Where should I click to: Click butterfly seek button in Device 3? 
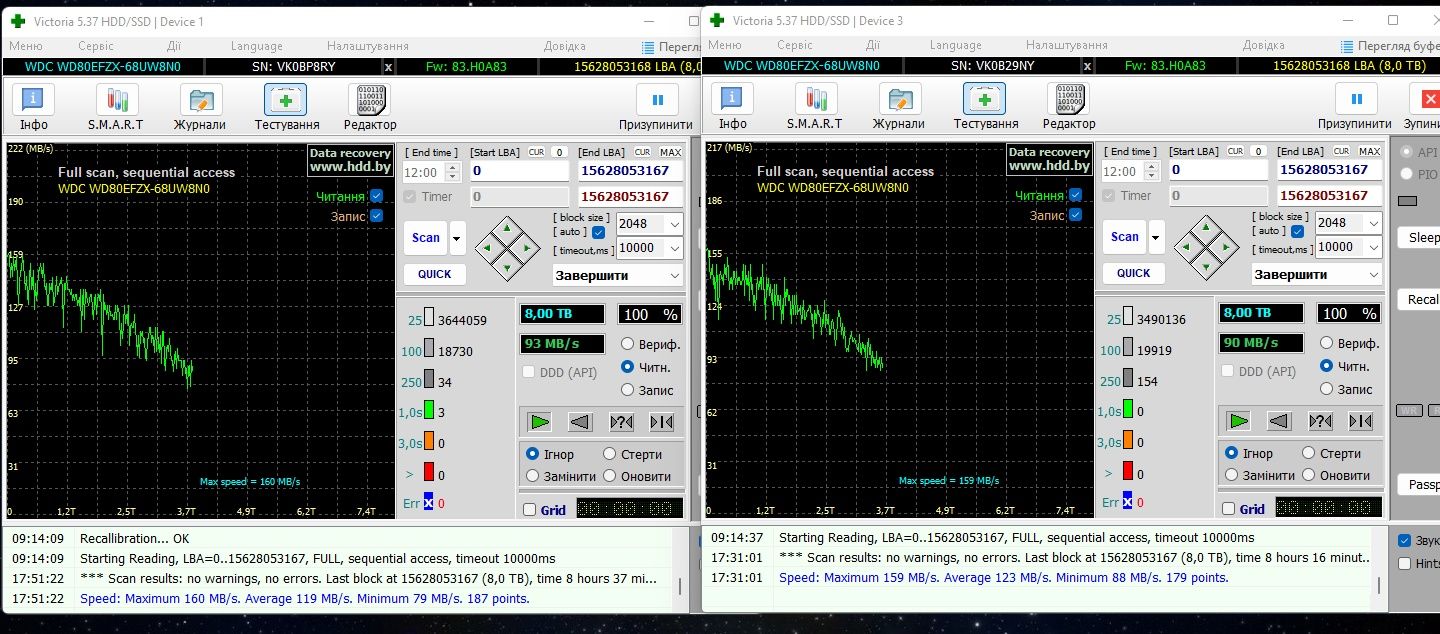pyautogui.click(x=1360, y=421)
